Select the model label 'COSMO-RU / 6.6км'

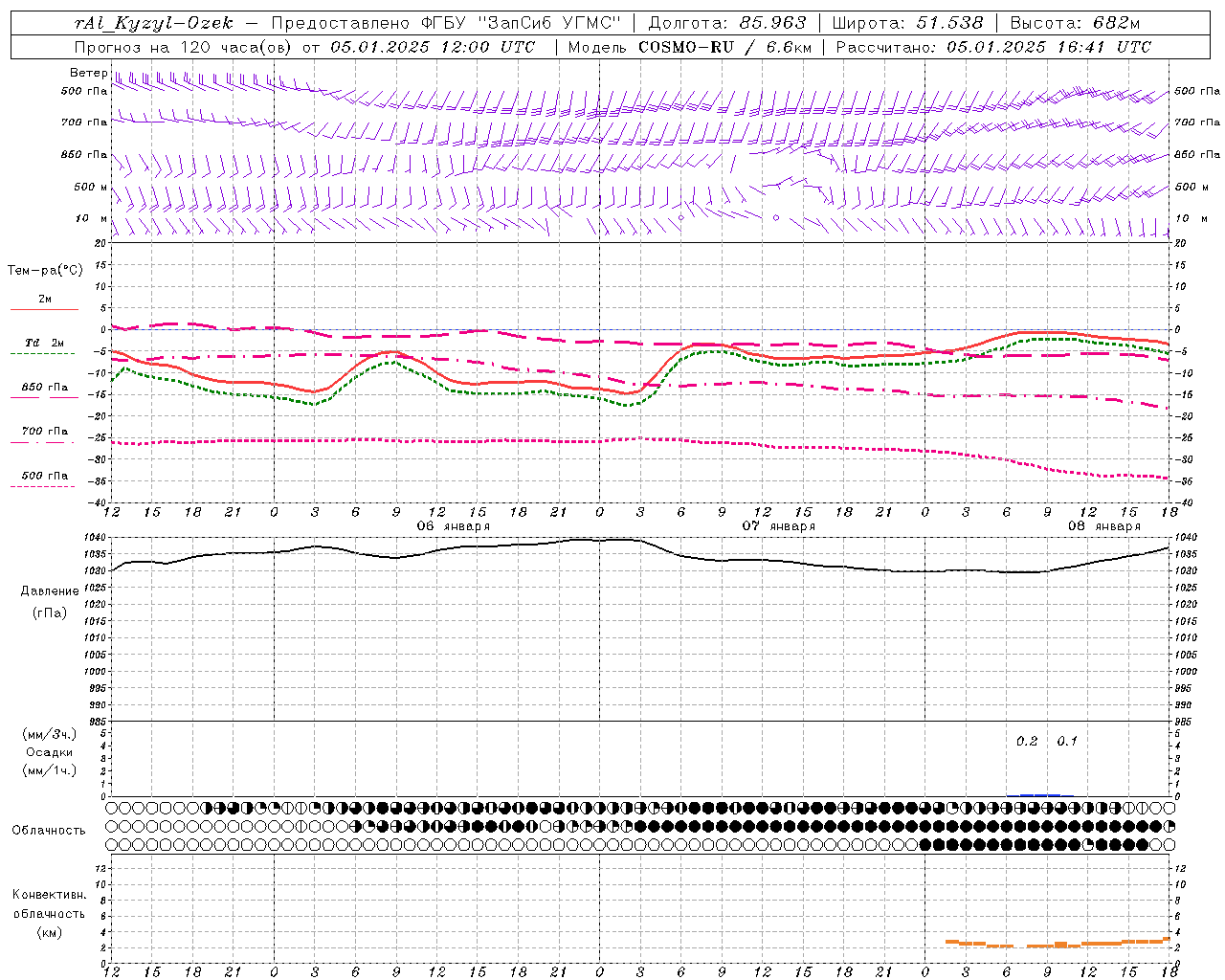724,47
